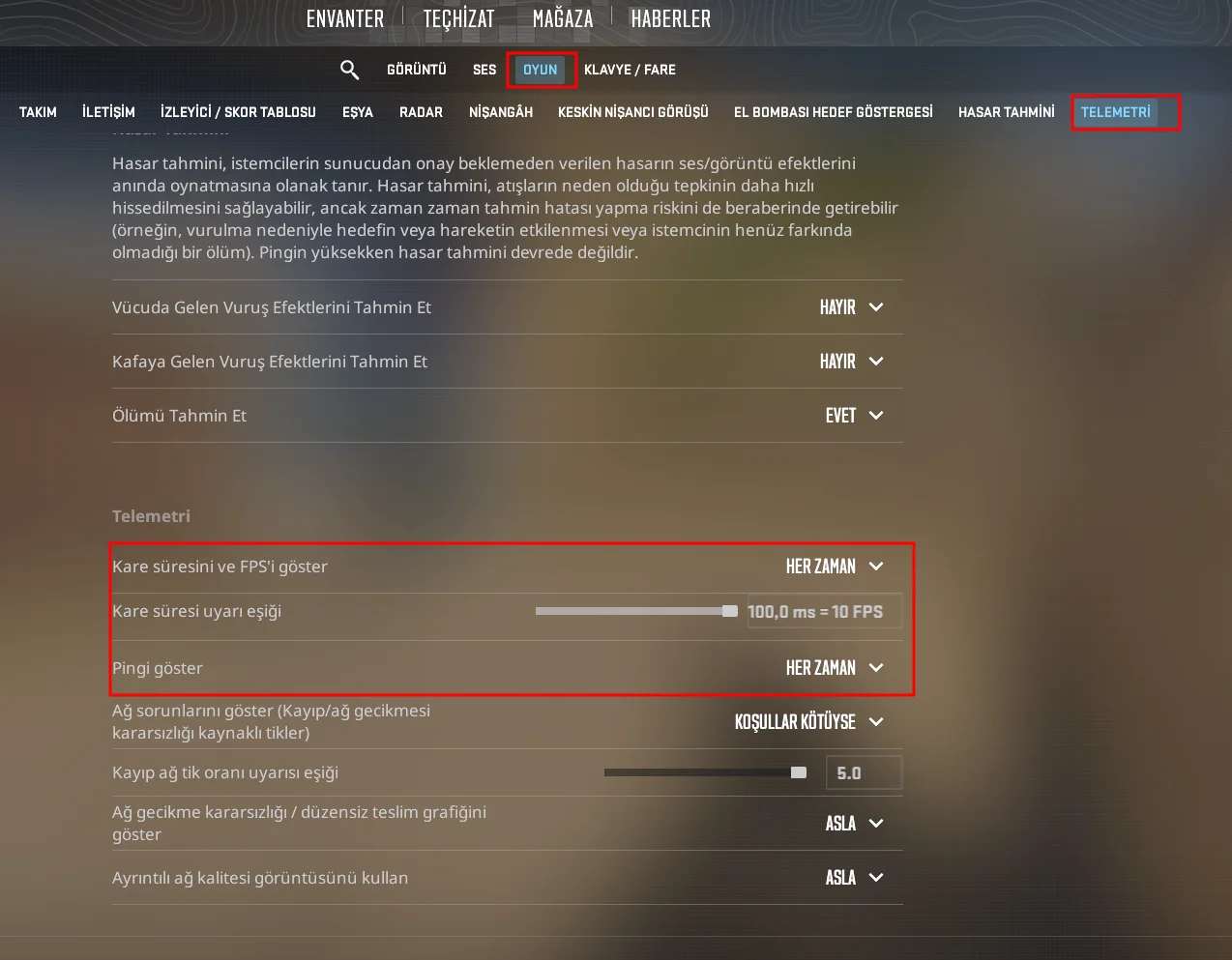Open Kare süresini ve FPS'i göster dropdown
1232x960 pixels.
click(835, 567)
